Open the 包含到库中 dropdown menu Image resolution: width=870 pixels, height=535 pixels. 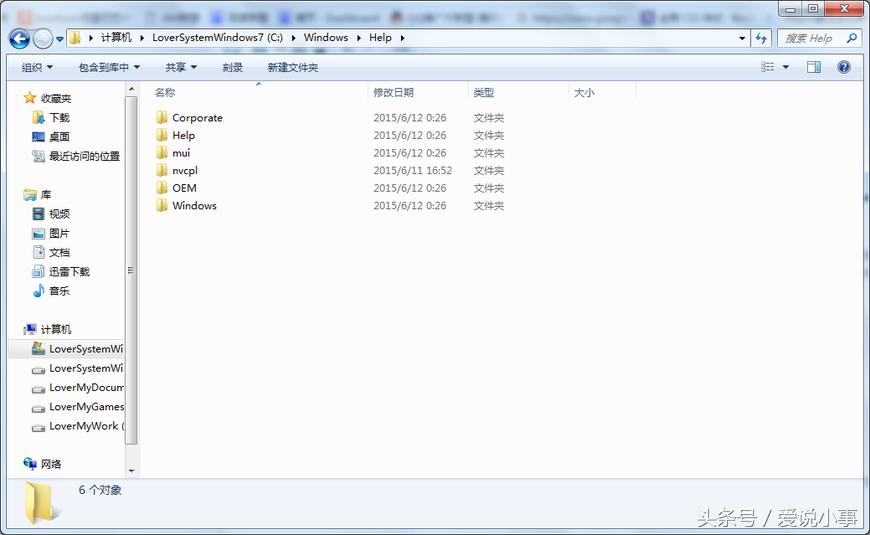(x=109, y=68)
